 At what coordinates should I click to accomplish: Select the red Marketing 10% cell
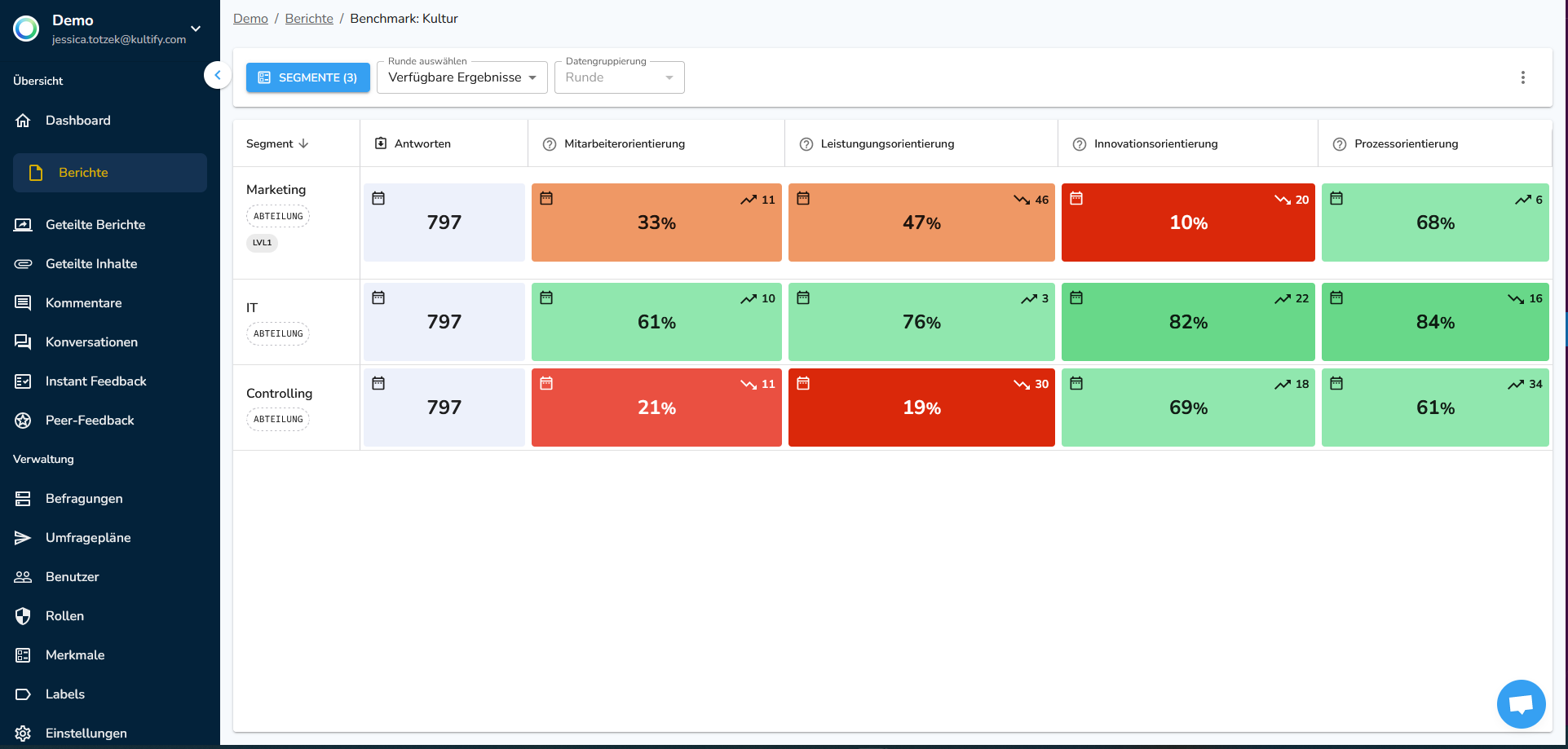click(x=1188, y=222)
